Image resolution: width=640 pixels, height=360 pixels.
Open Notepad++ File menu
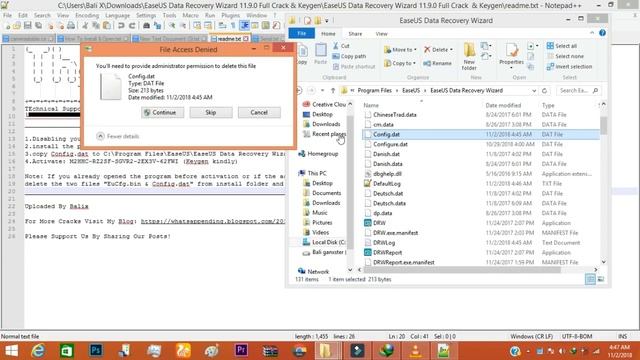pos(7,16)
